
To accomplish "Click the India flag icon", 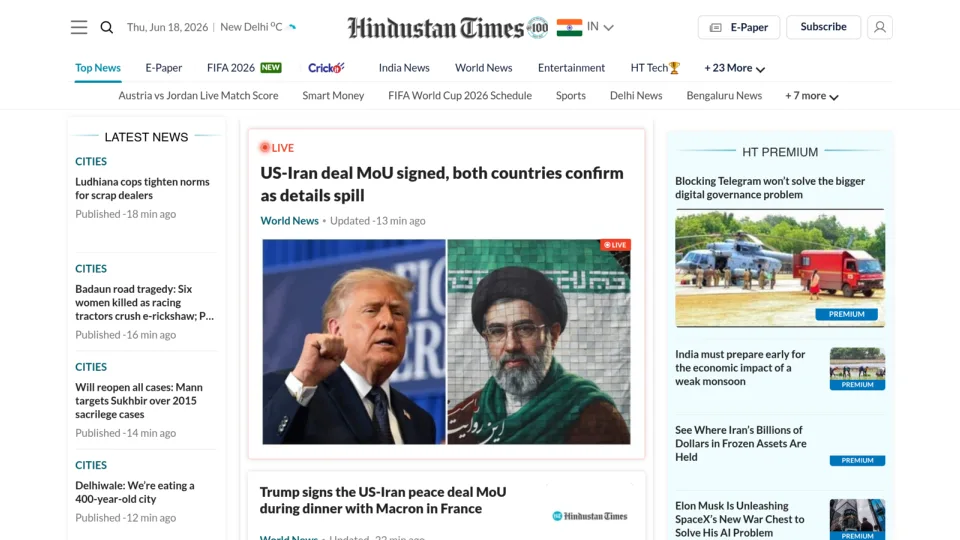I will pos(569,27).
